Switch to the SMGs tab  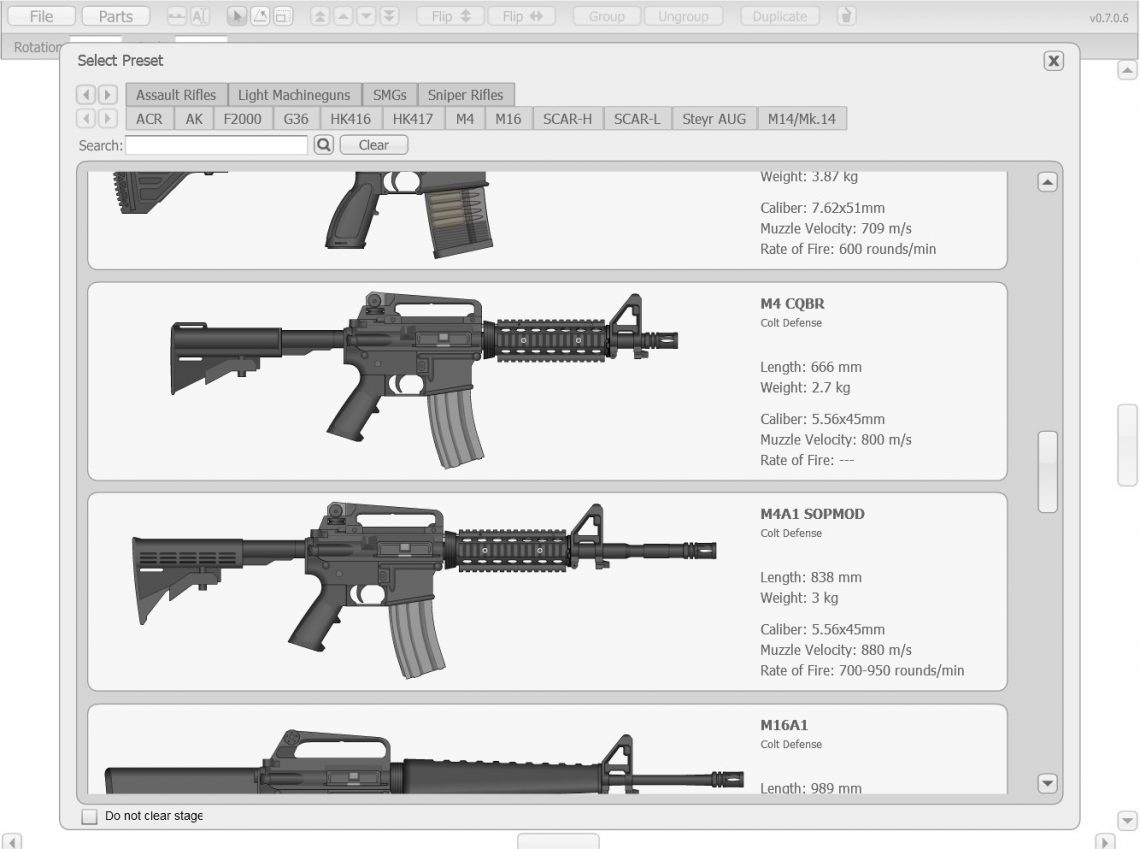coord(390,94)
